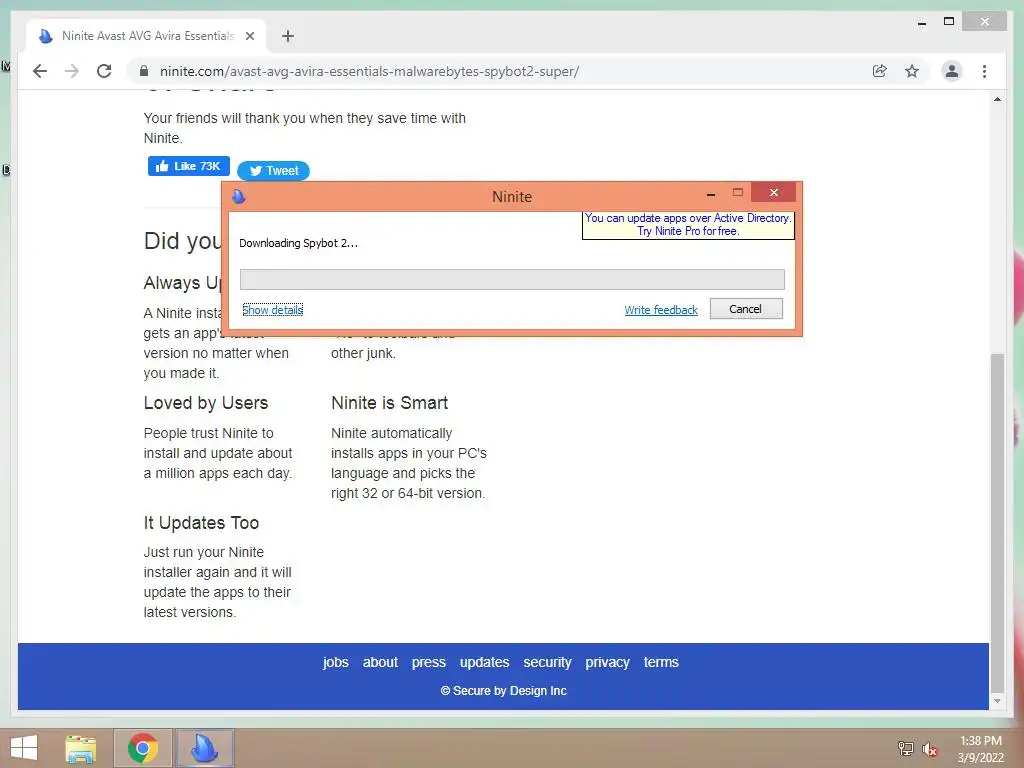Open the clock showing 1:38 PM

(x=980, y=748)
